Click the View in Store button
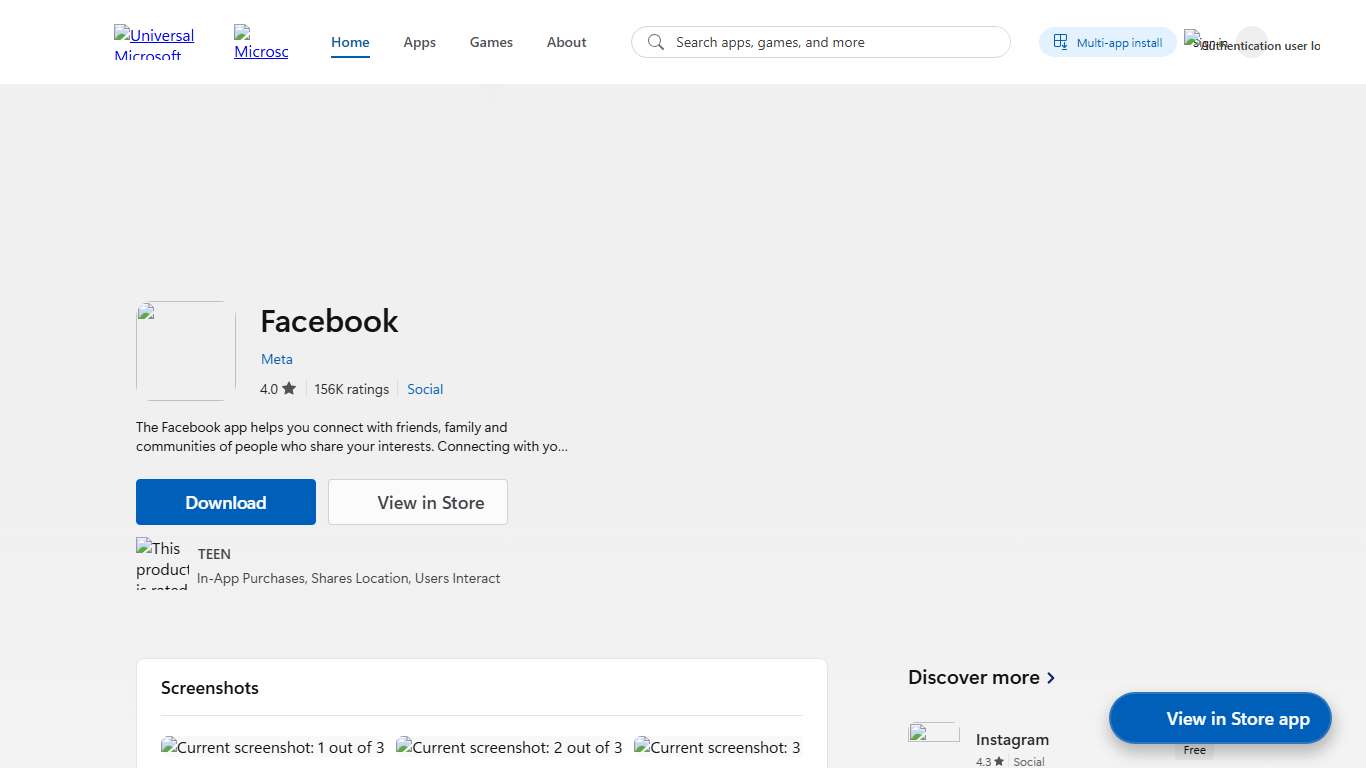Viewport: 1366px width, 768px height. pos(417,502)
